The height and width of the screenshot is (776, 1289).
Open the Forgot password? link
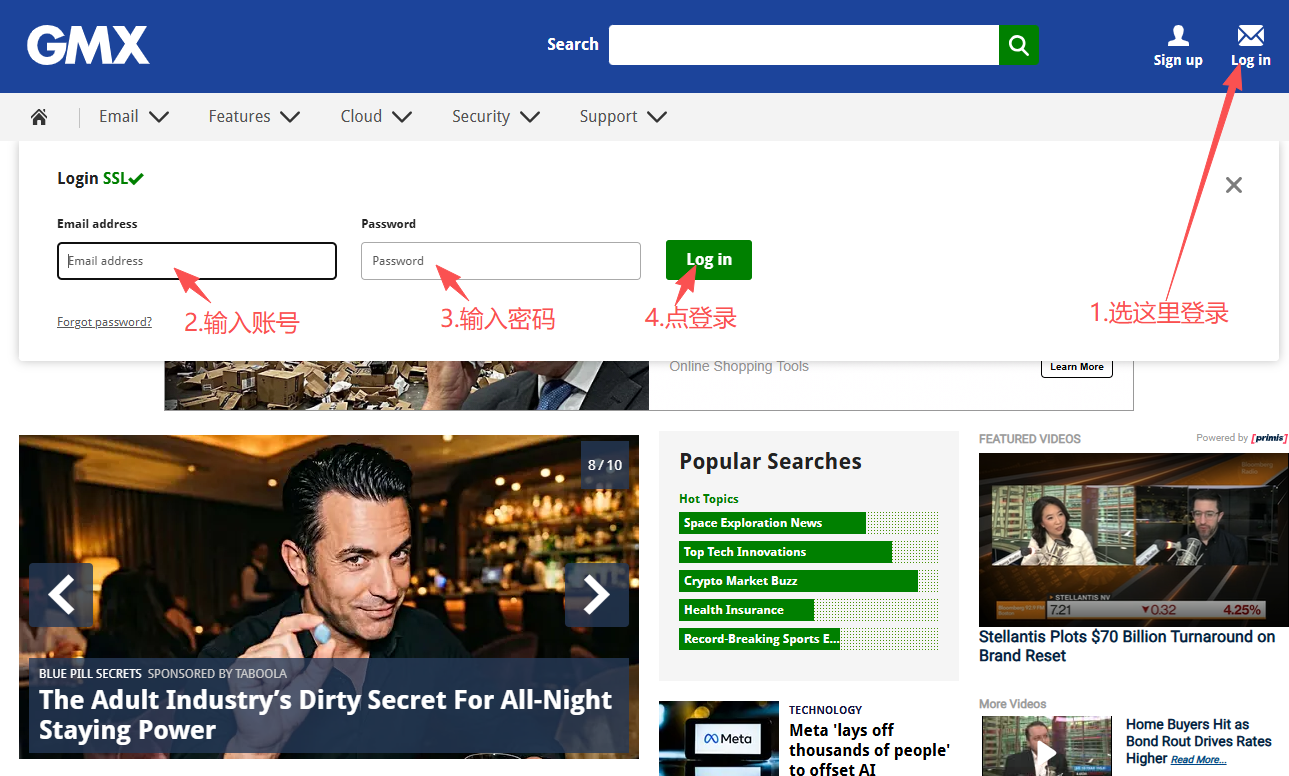tap(105, 322)
